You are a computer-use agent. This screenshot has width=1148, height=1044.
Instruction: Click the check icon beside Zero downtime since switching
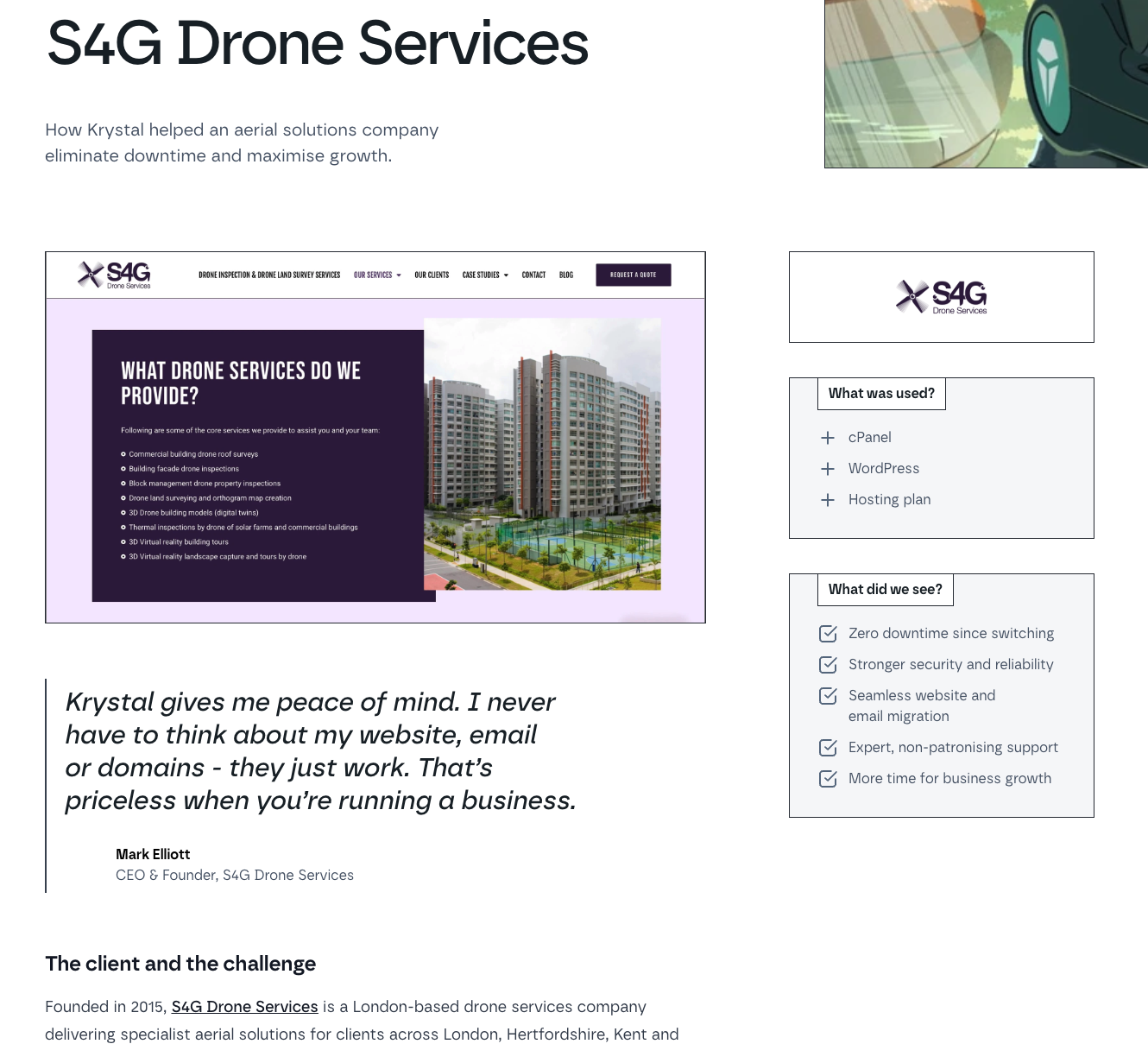point(828,634)
